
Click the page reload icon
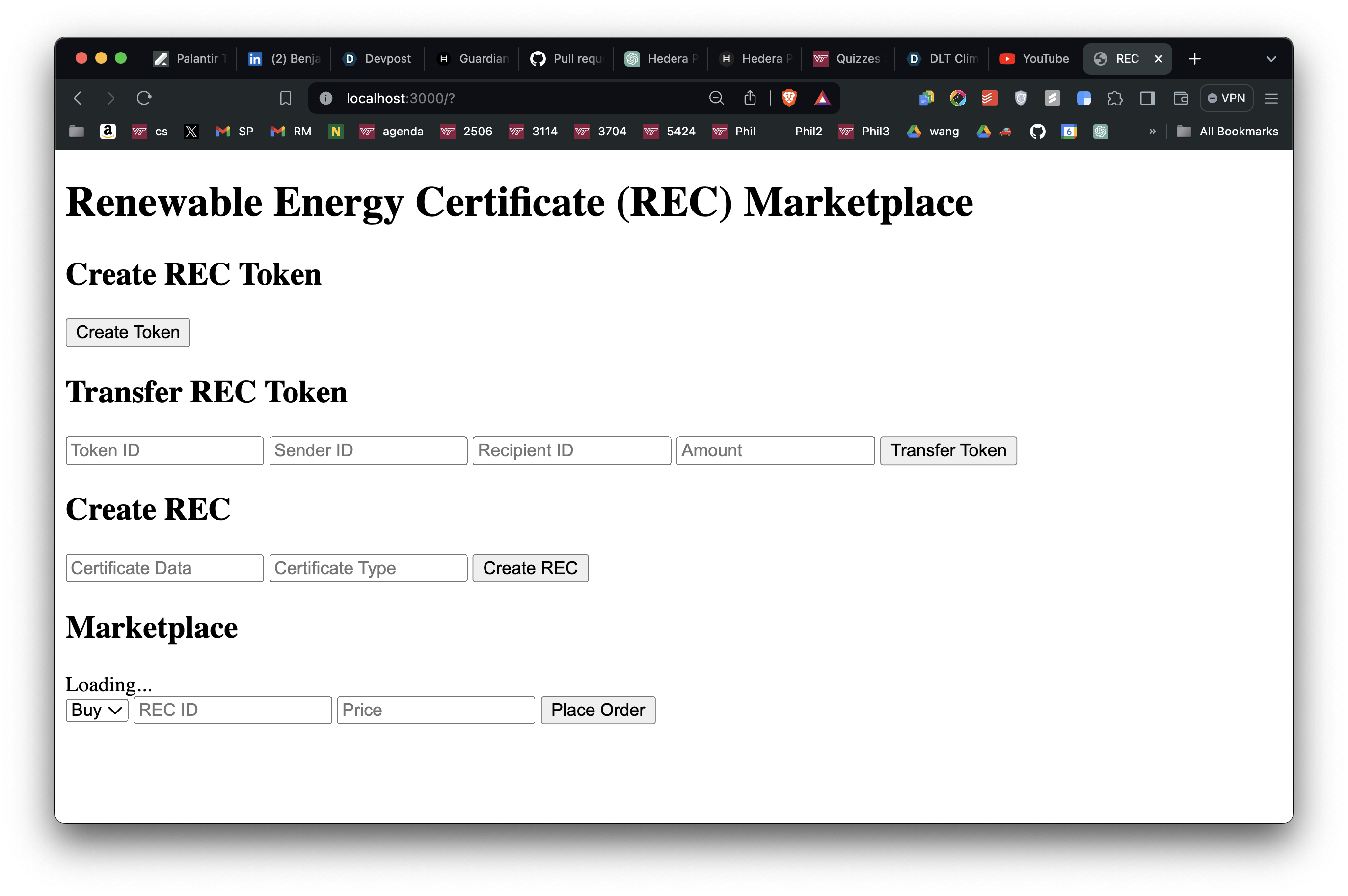click(x=144, y=98)
